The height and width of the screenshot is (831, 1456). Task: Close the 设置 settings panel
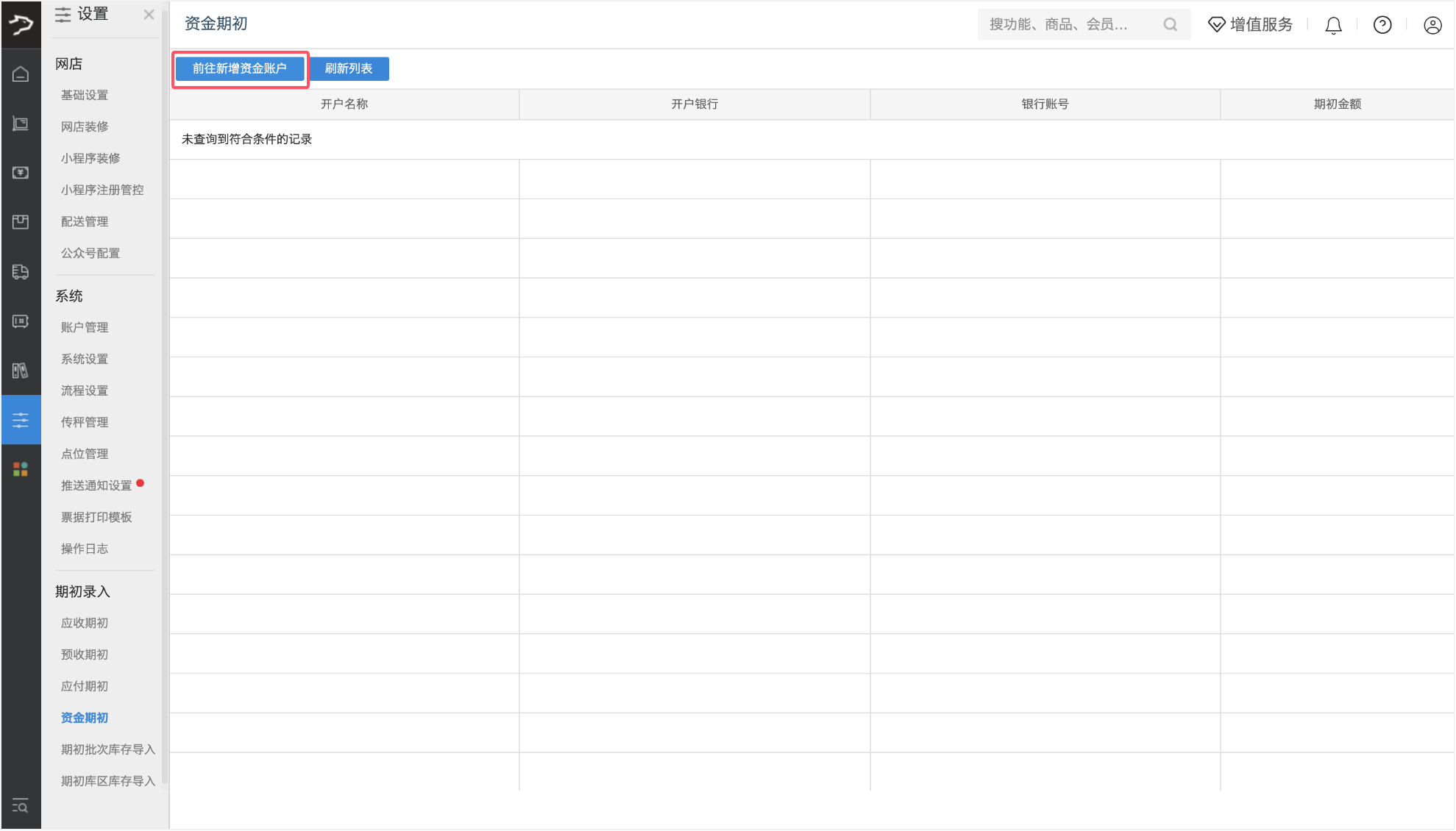[x=149, y=15]
